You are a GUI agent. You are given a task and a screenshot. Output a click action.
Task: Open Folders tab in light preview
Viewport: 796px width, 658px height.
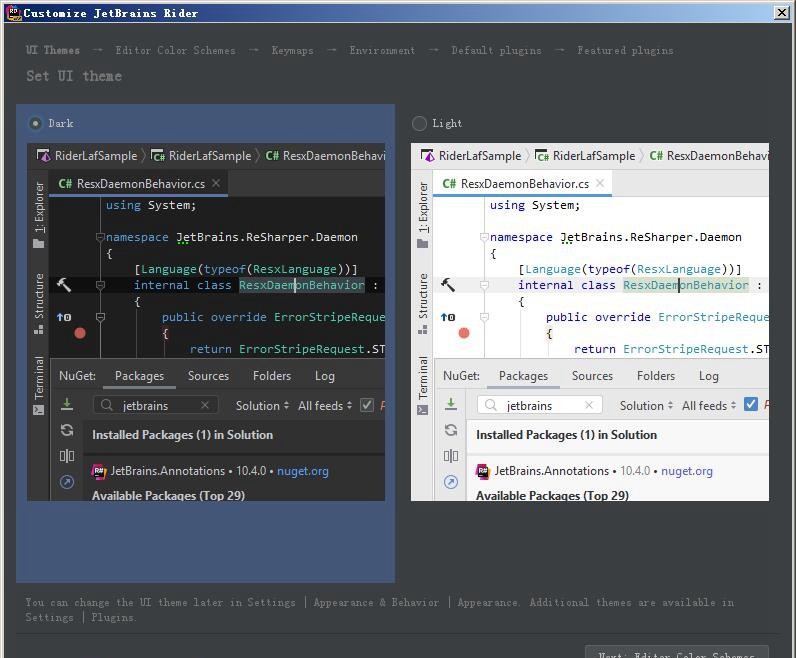point(656,376)
